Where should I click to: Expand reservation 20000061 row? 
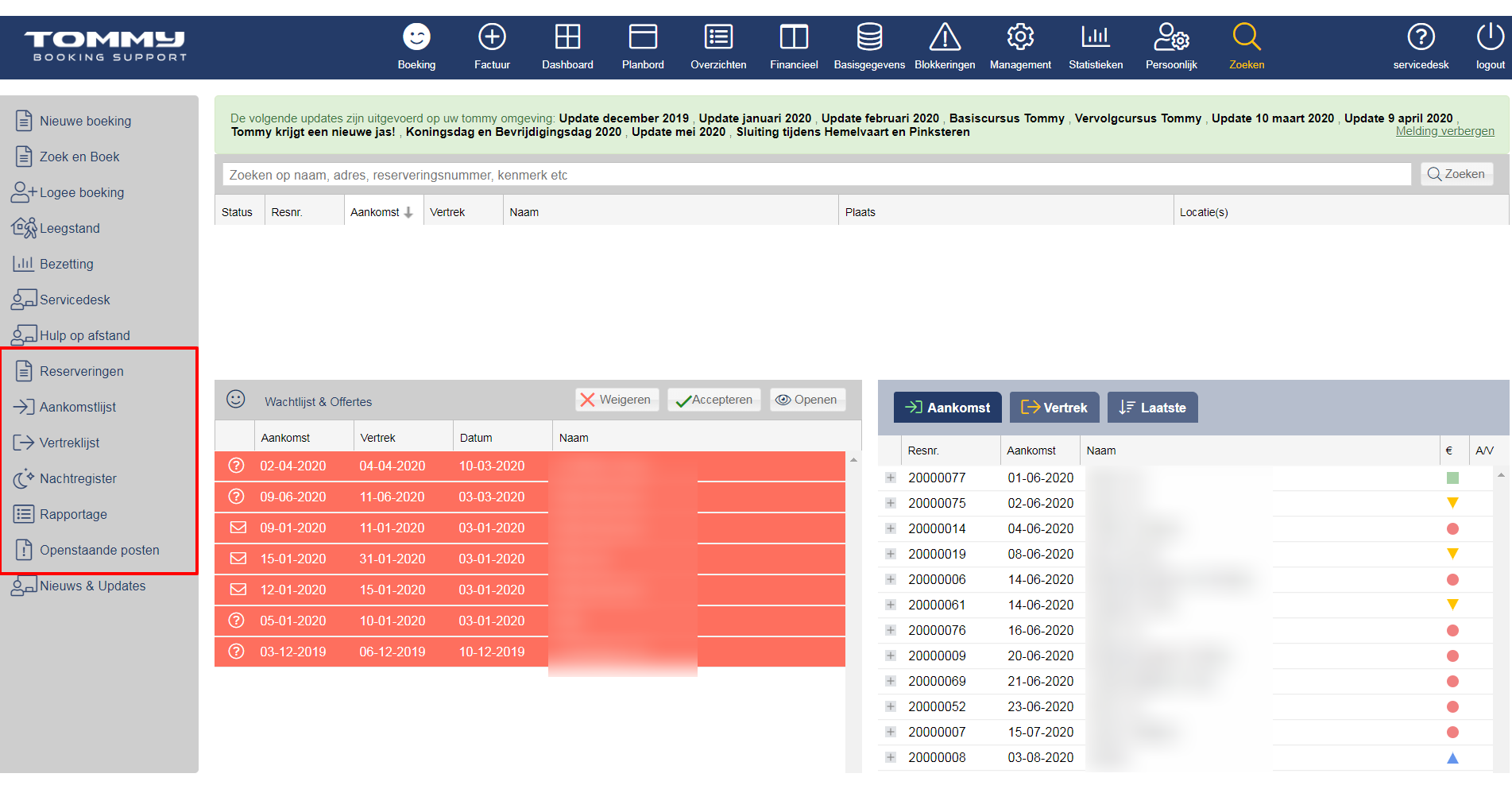coord(891,605)
